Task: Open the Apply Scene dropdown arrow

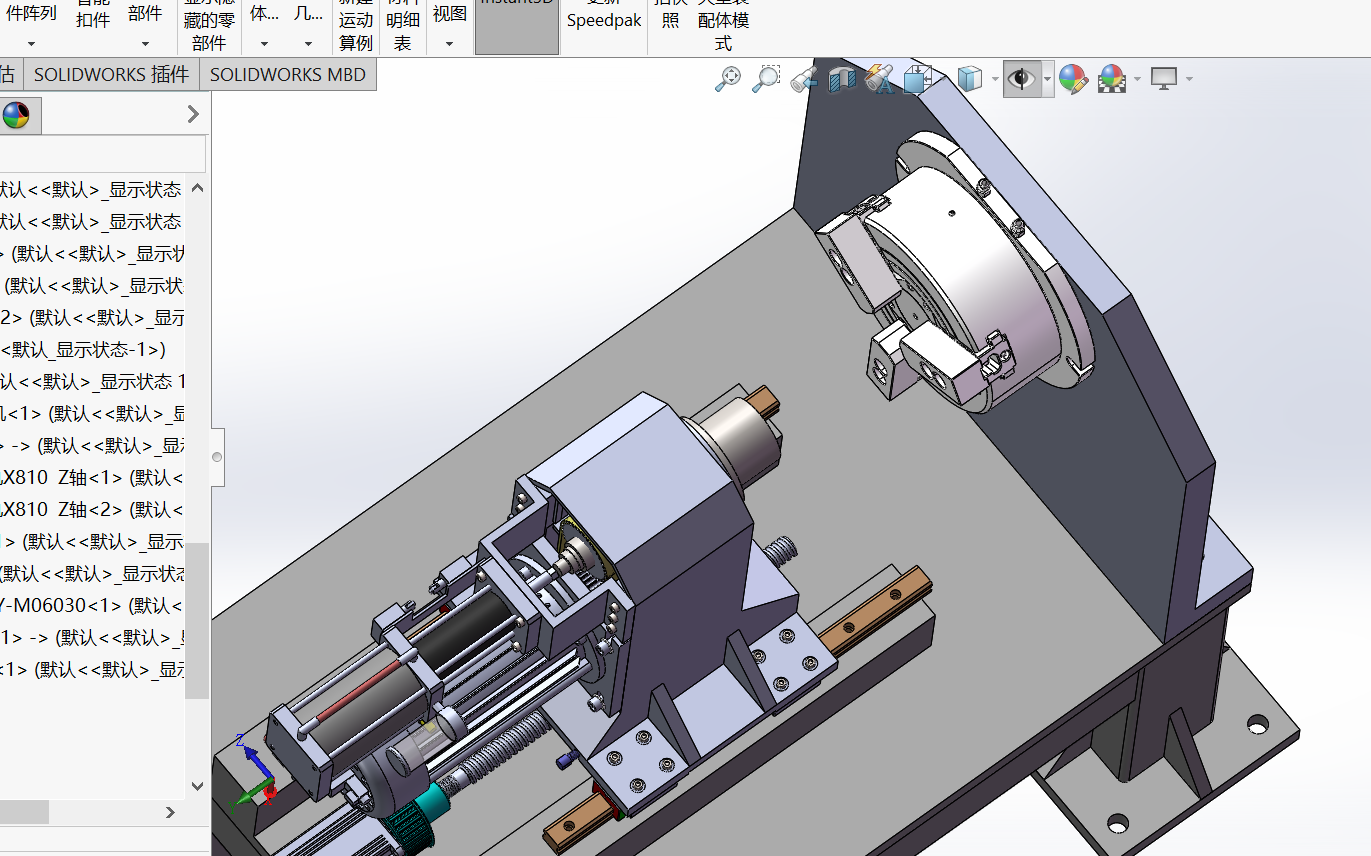Action: pyautogui.click(x=1137, y=79)
